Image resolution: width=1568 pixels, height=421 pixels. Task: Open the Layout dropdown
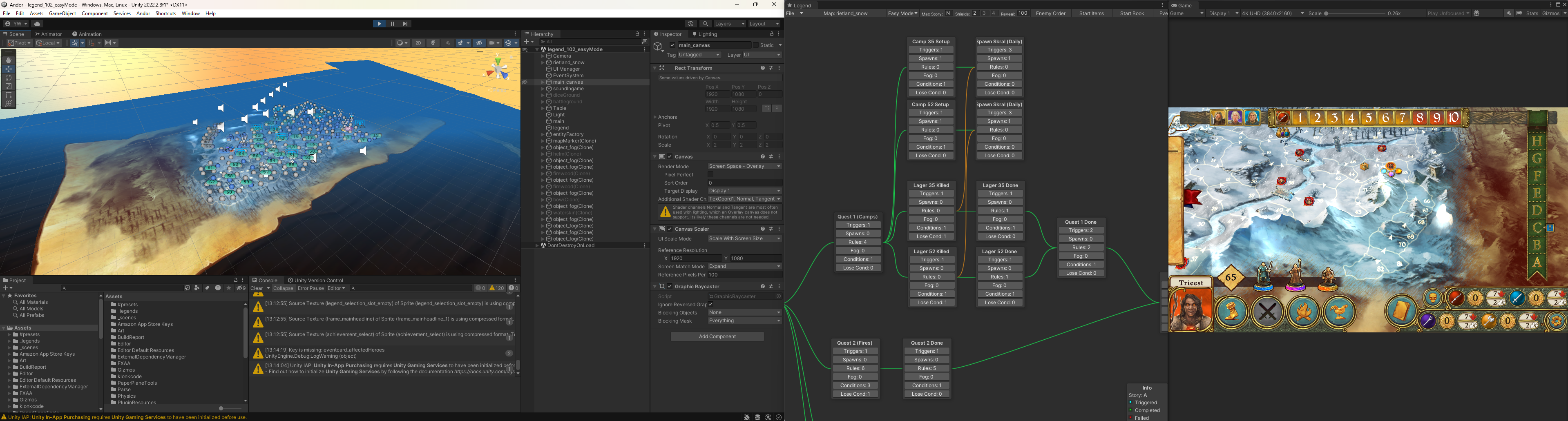pos(764,24)
